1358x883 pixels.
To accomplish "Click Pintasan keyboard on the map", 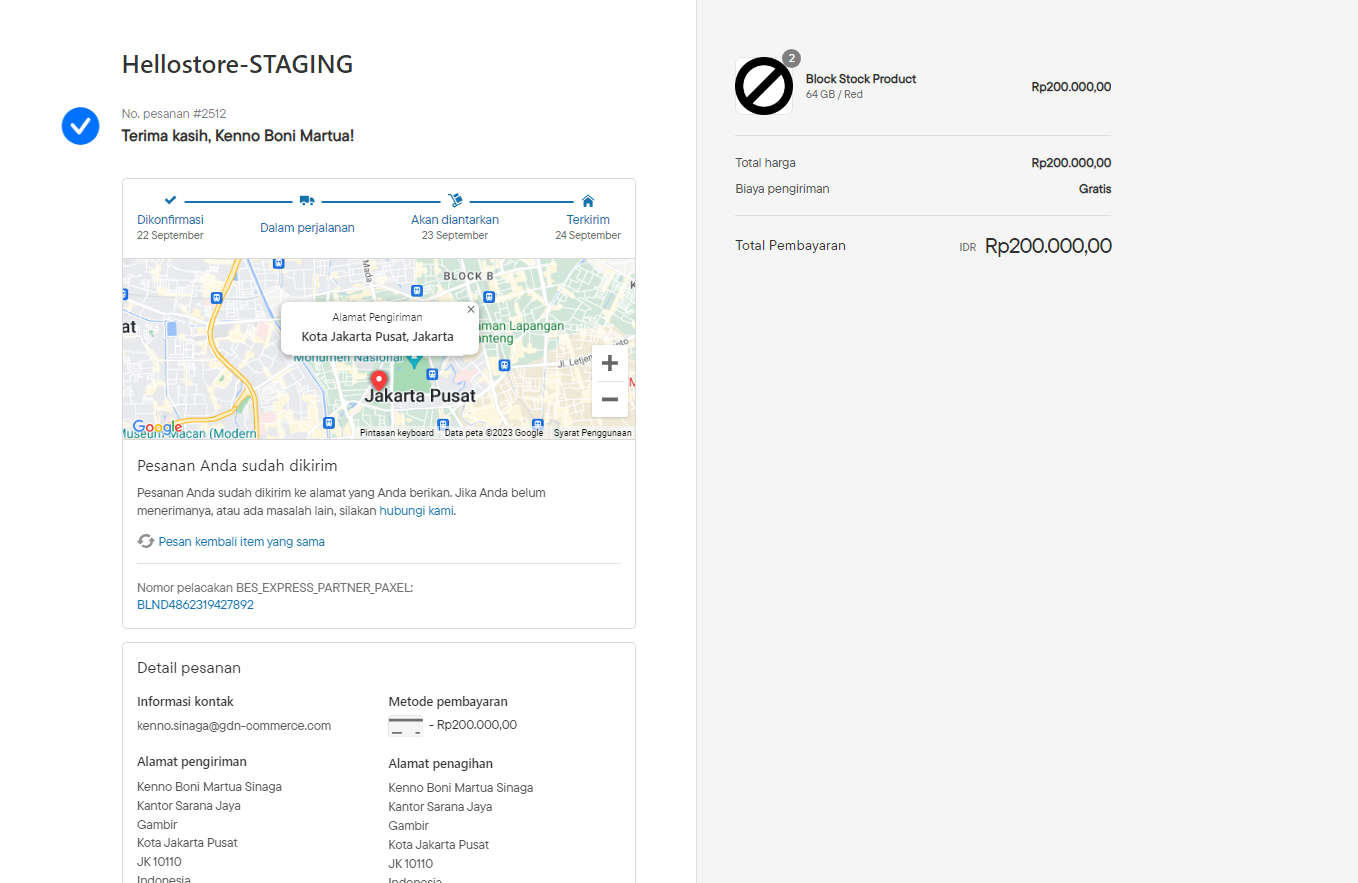I will point(397,433).
